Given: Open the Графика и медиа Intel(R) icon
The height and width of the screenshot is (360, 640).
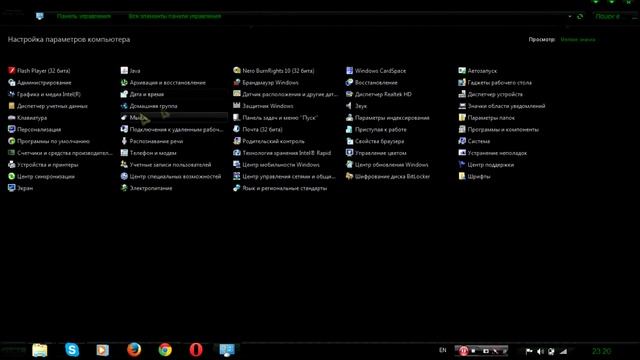Looking at the screenshot, I should [11, 94].
